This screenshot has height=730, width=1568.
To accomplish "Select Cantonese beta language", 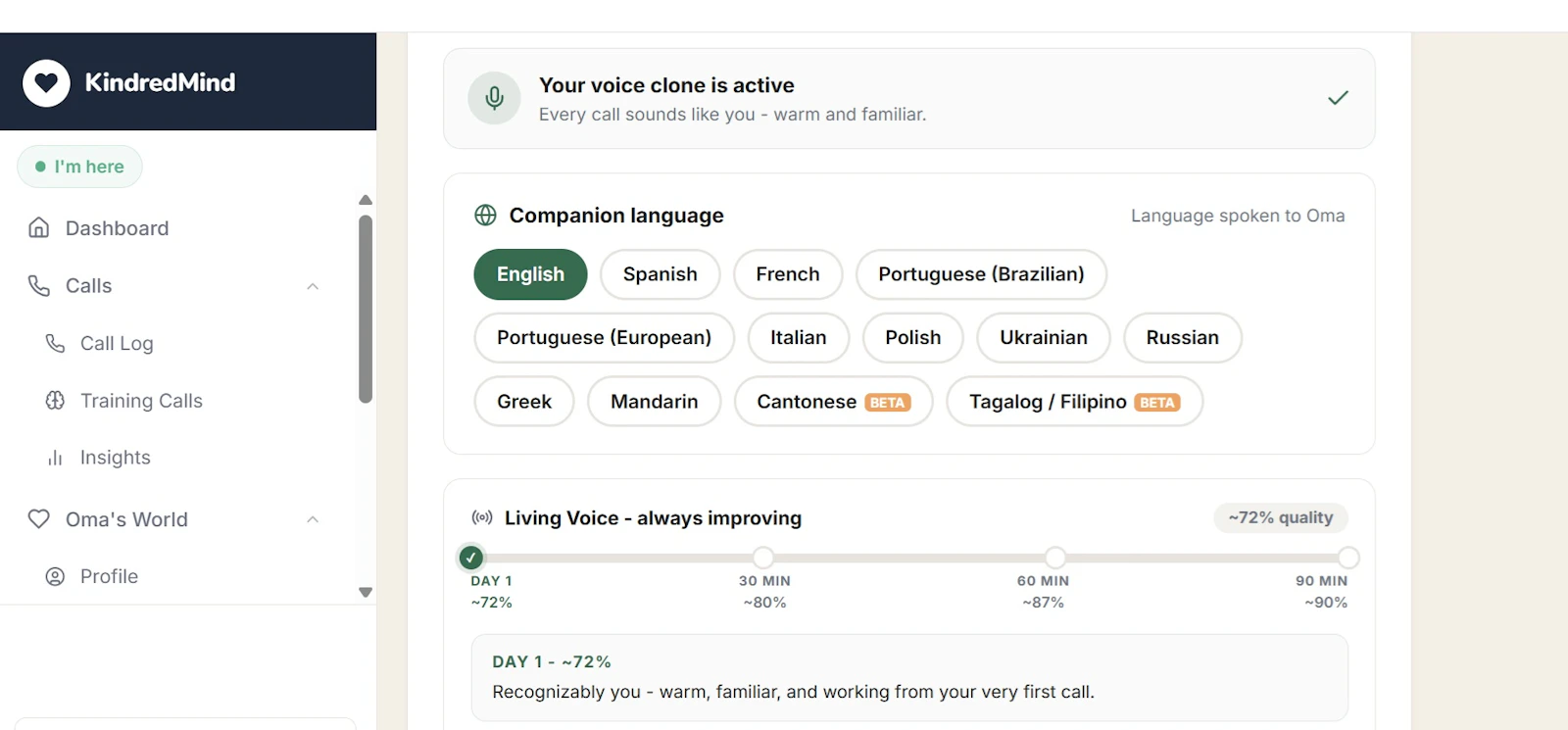I will pyautogui.click(x=833, y=402).
